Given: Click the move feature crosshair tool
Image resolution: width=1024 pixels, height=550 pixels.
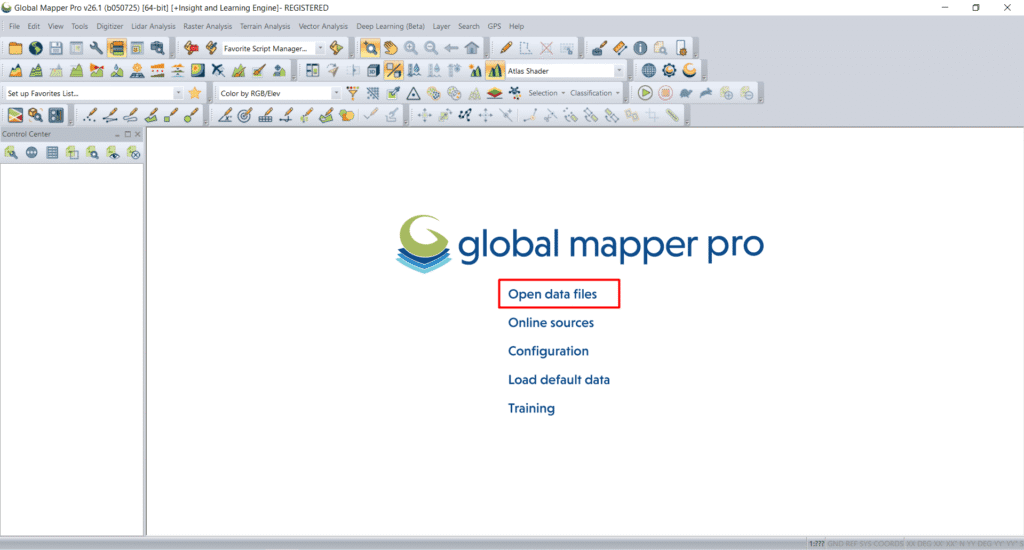Looking at the screenshot, I should [x=424, y=116].
